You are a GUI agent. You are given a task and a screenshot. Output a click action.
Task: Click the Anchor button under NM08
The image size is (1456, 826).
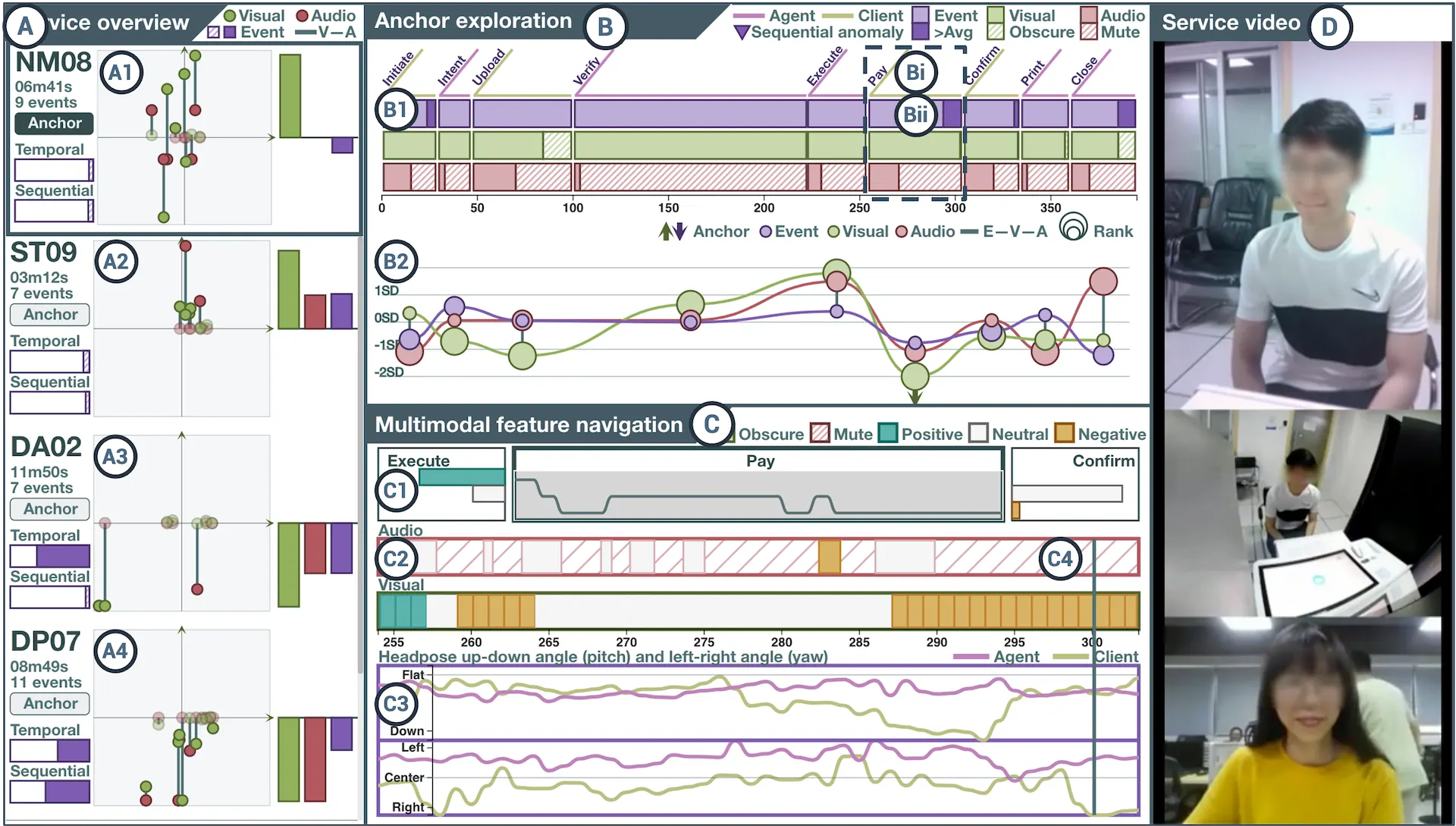[x=54, y=123]
